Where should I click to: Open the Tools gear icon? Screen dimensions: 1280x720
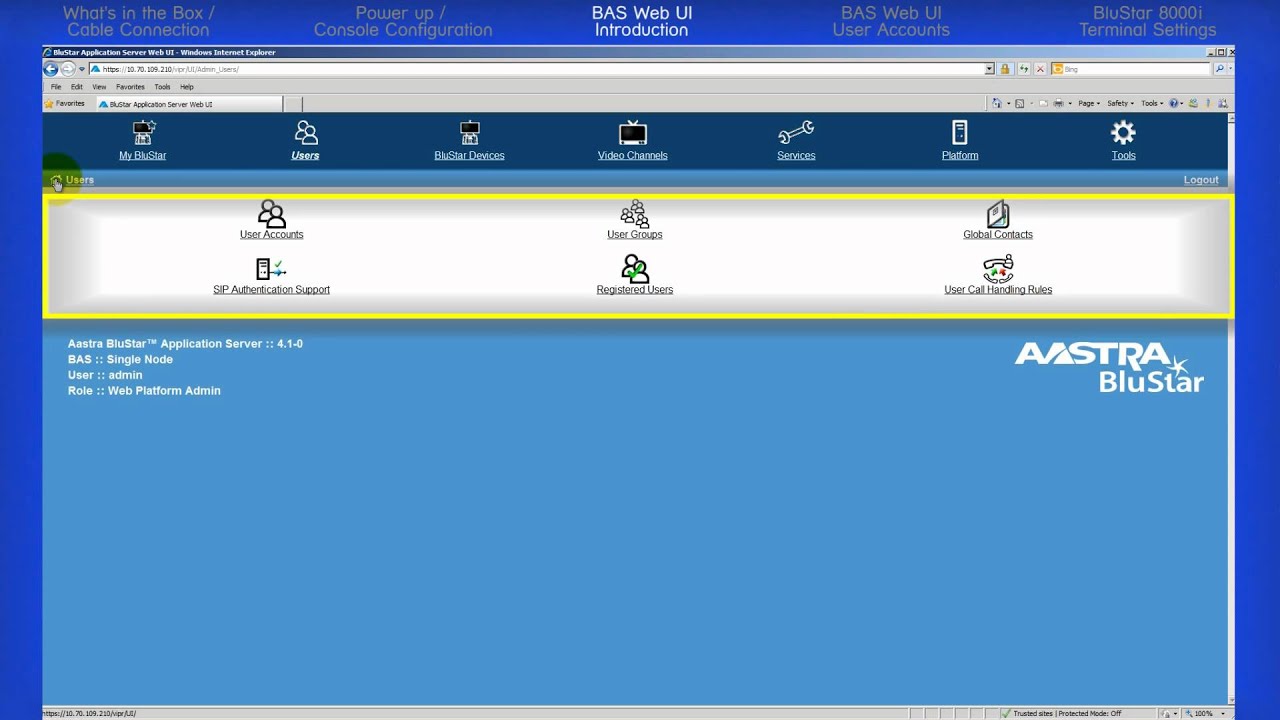[x=1123, y=133]
